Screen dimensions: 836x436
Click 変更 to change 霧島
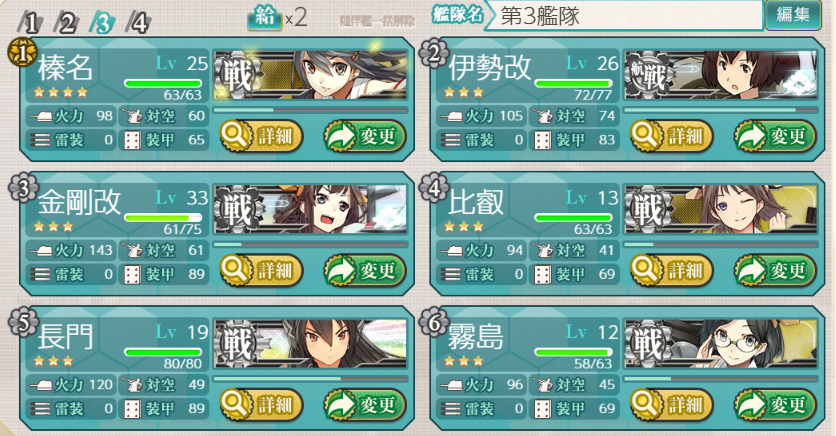(776, 405)
